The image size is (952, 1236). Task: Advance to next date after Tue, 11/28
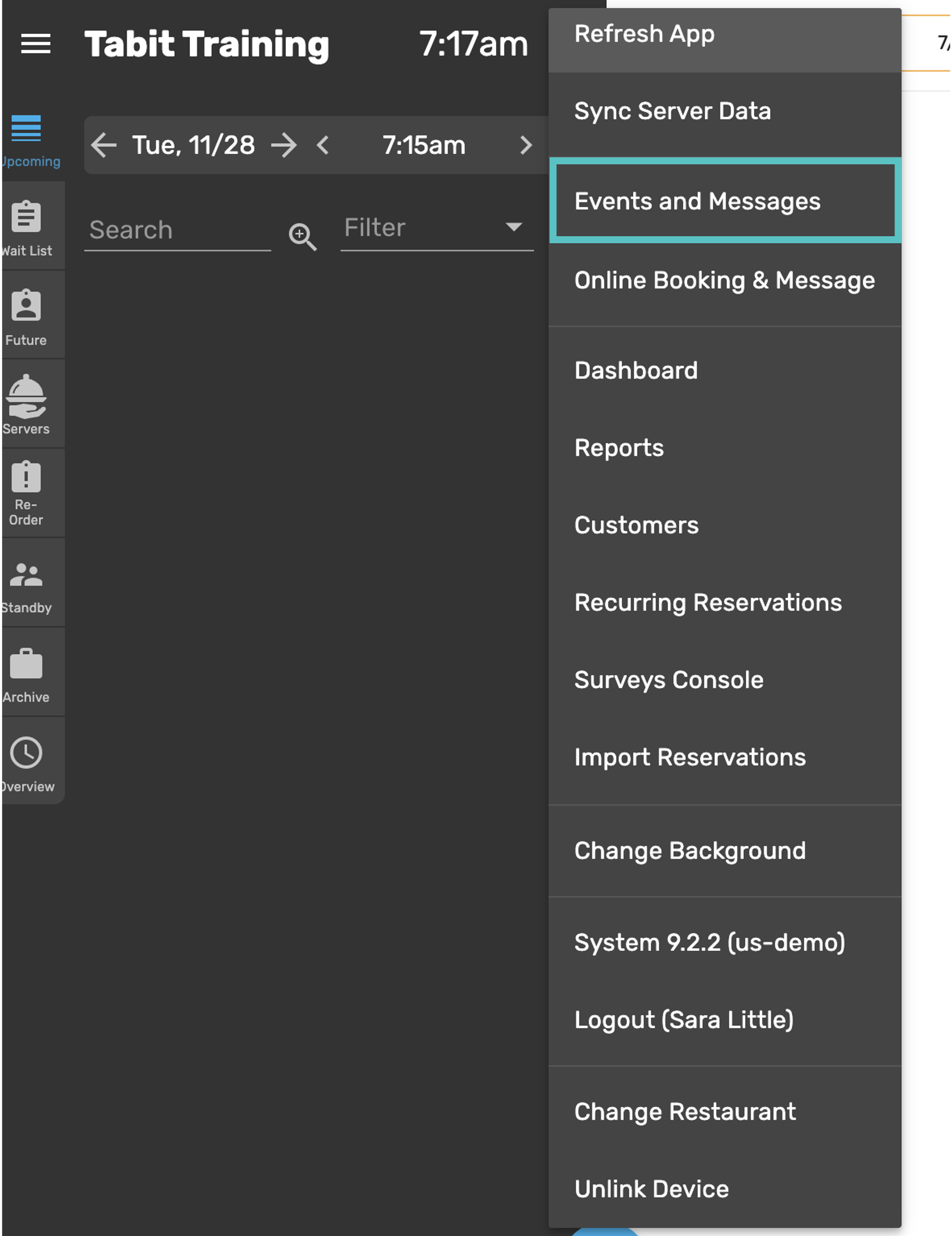284,145
